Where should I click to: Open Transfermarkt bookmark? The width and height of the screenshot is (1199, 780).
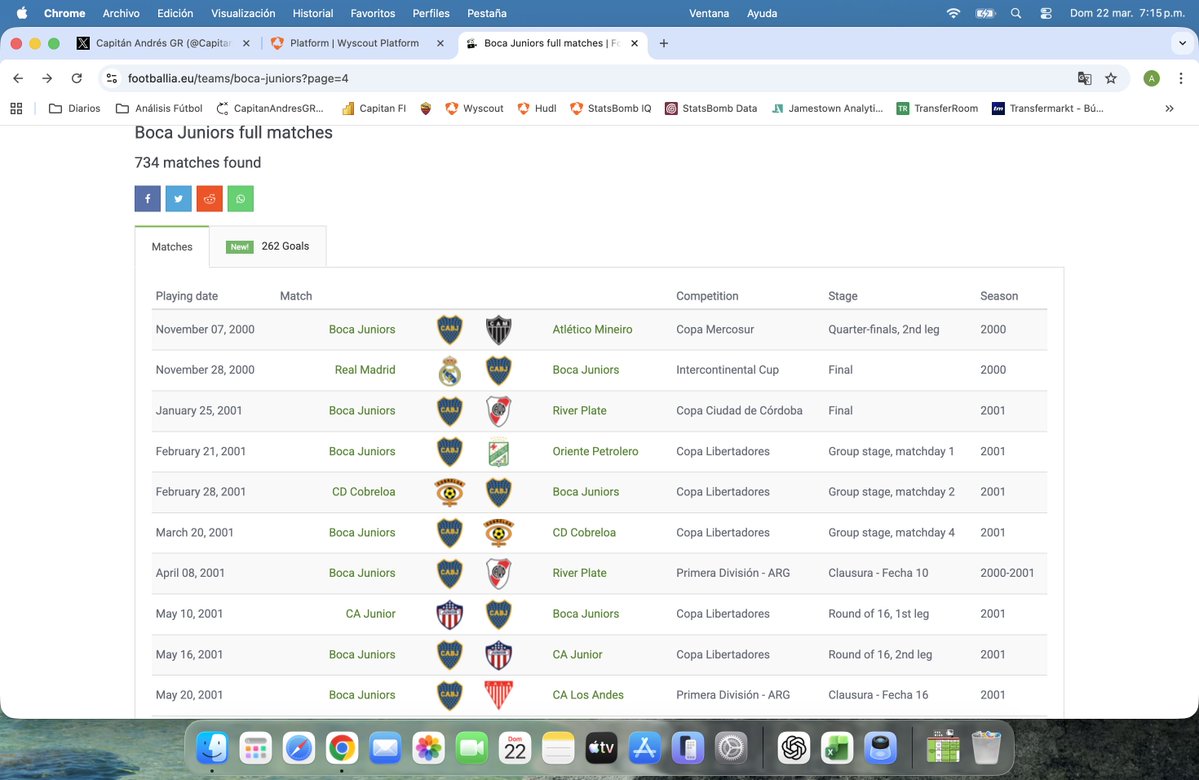1048,109
